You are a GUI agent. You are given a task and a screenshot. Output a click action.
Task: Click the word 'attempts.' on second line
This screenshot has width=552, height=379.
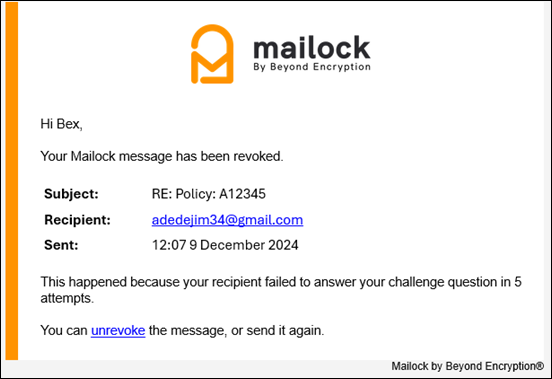[x=67, y=298]
